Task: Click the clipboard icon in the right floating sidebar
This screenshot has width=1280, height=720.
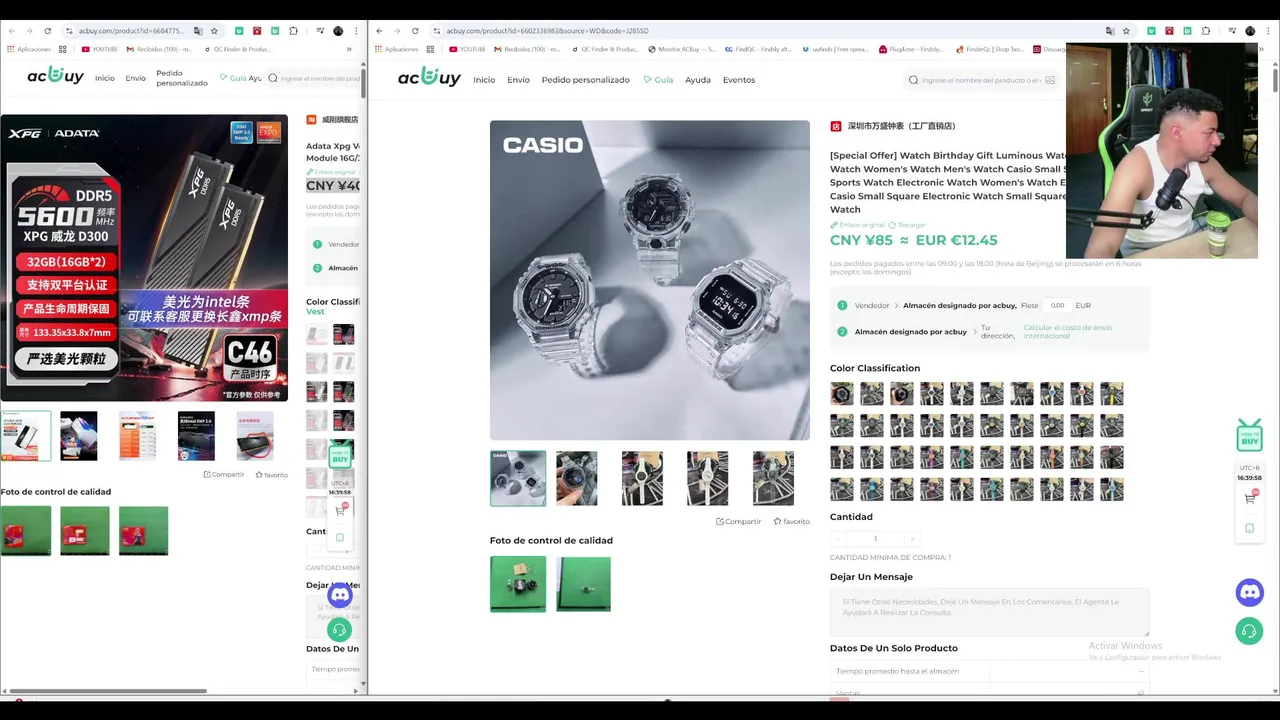Action: [1250, 528]
